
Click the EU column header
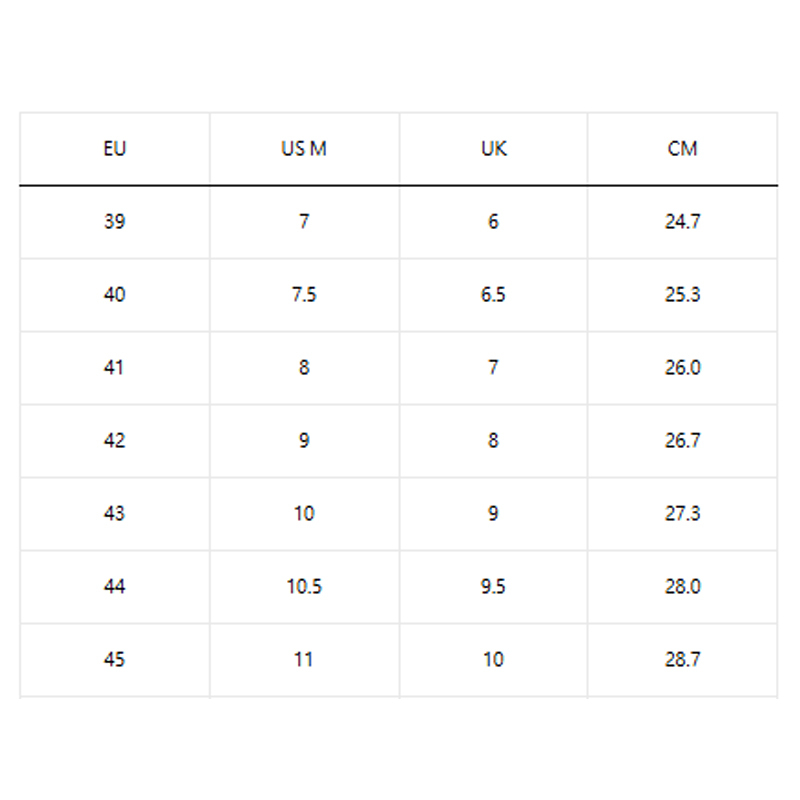tap(115, 149)
